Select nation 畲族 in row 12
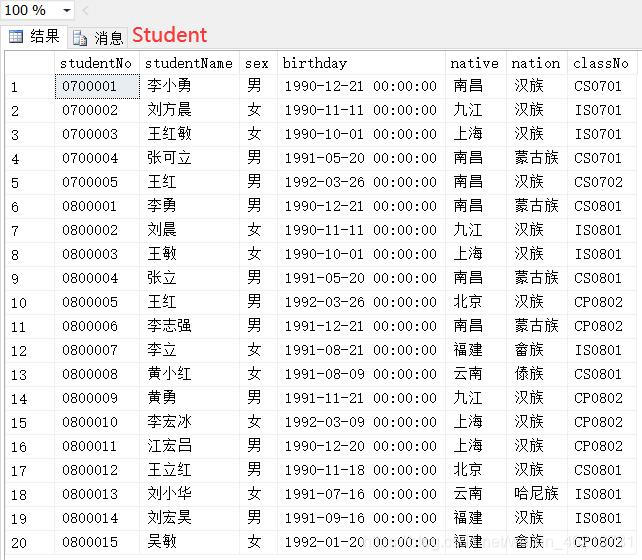This screenshot has width=642, height=560. [x=529, y=350]
